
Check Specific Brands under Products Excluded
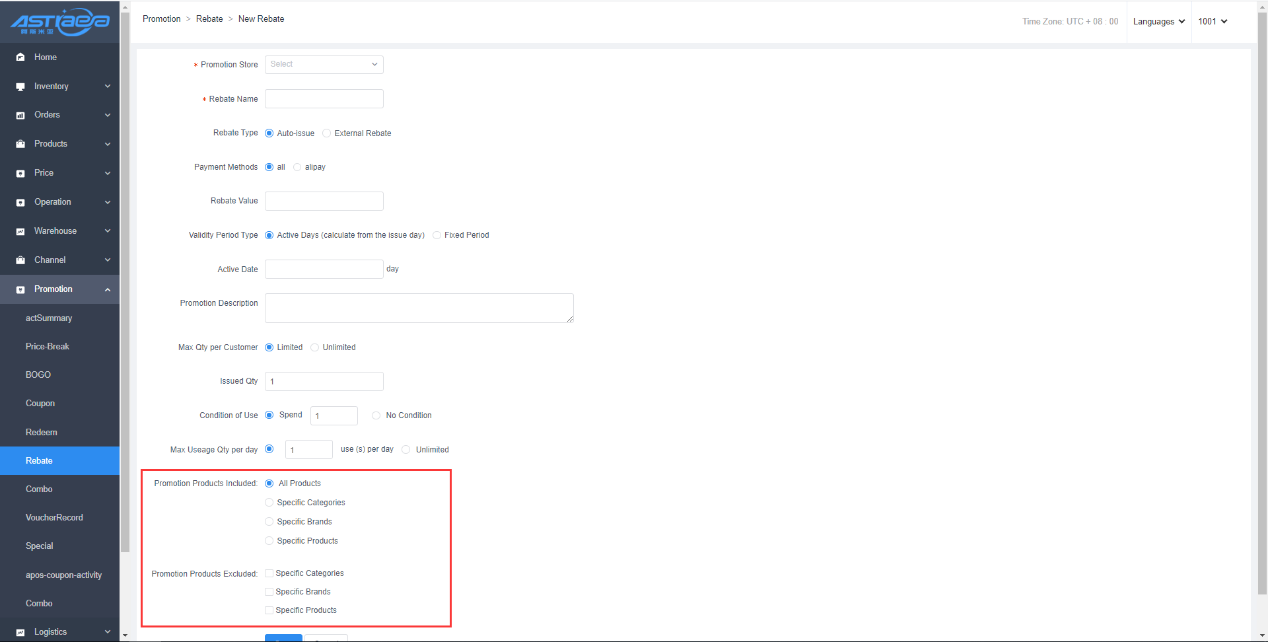click(x=269, y=592)
